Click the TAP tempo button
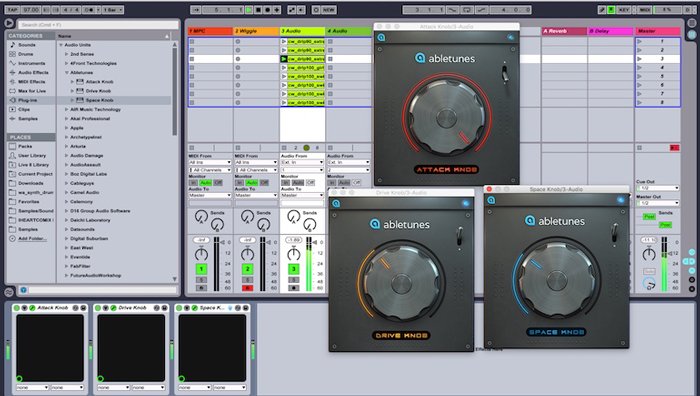The width and height of the screenshot is (700, 396). pos(12,9)
